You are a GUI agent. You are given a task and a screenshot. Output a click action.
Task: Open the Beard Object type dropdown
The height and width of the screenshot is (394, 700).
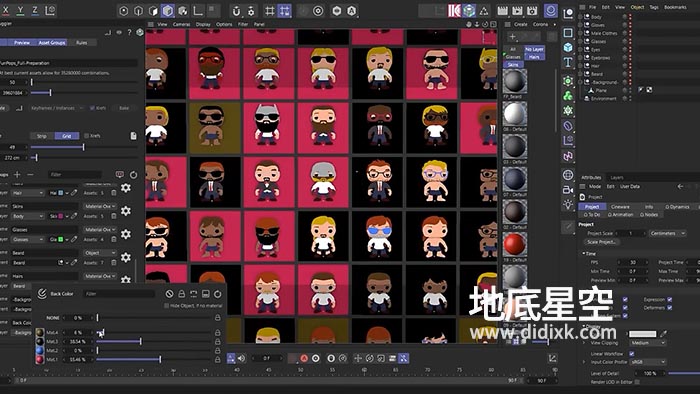click(100, 253)
